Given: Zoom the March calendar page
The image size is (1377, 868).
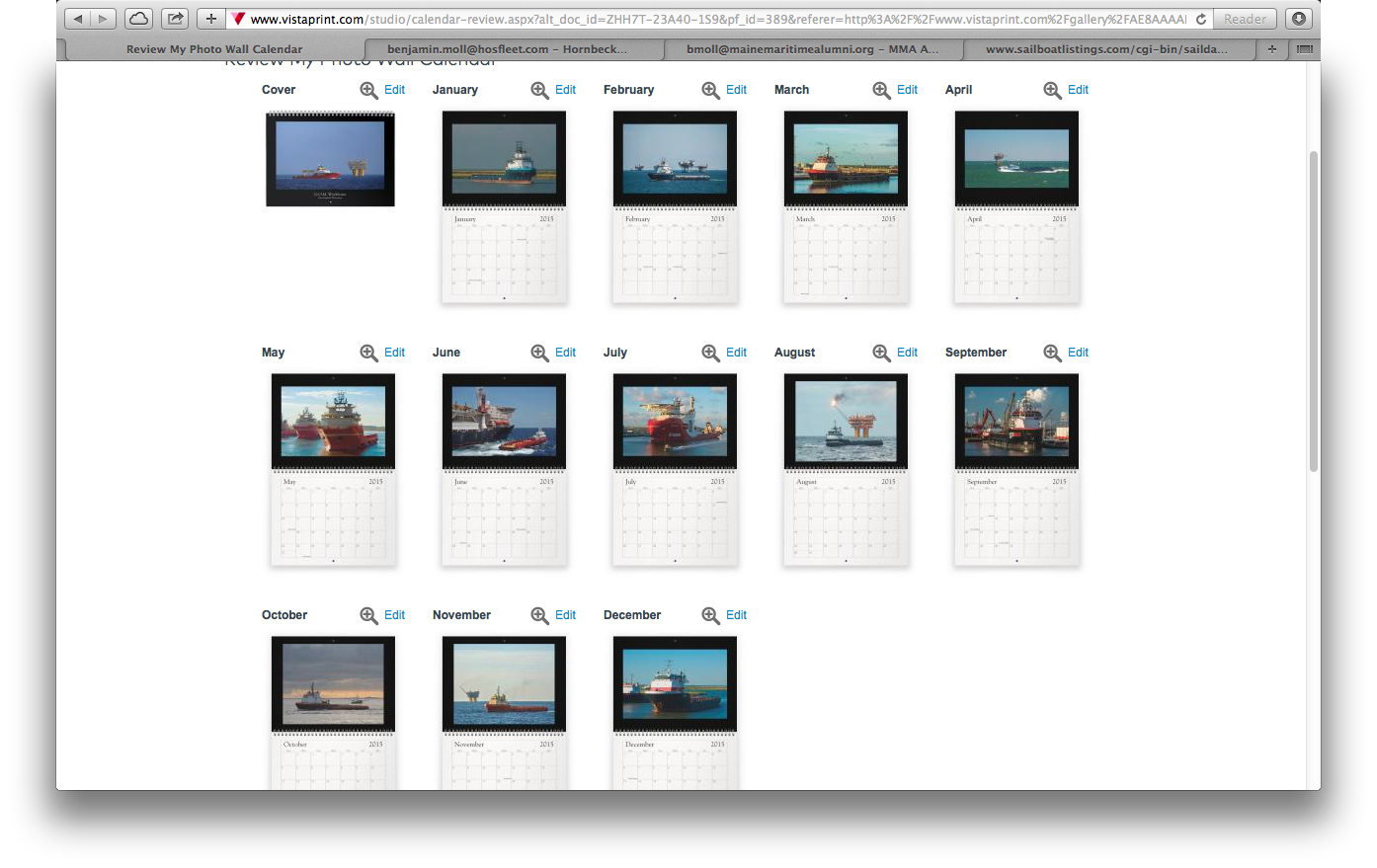Looking at the screenshot, I should click(x=881, y=90).
